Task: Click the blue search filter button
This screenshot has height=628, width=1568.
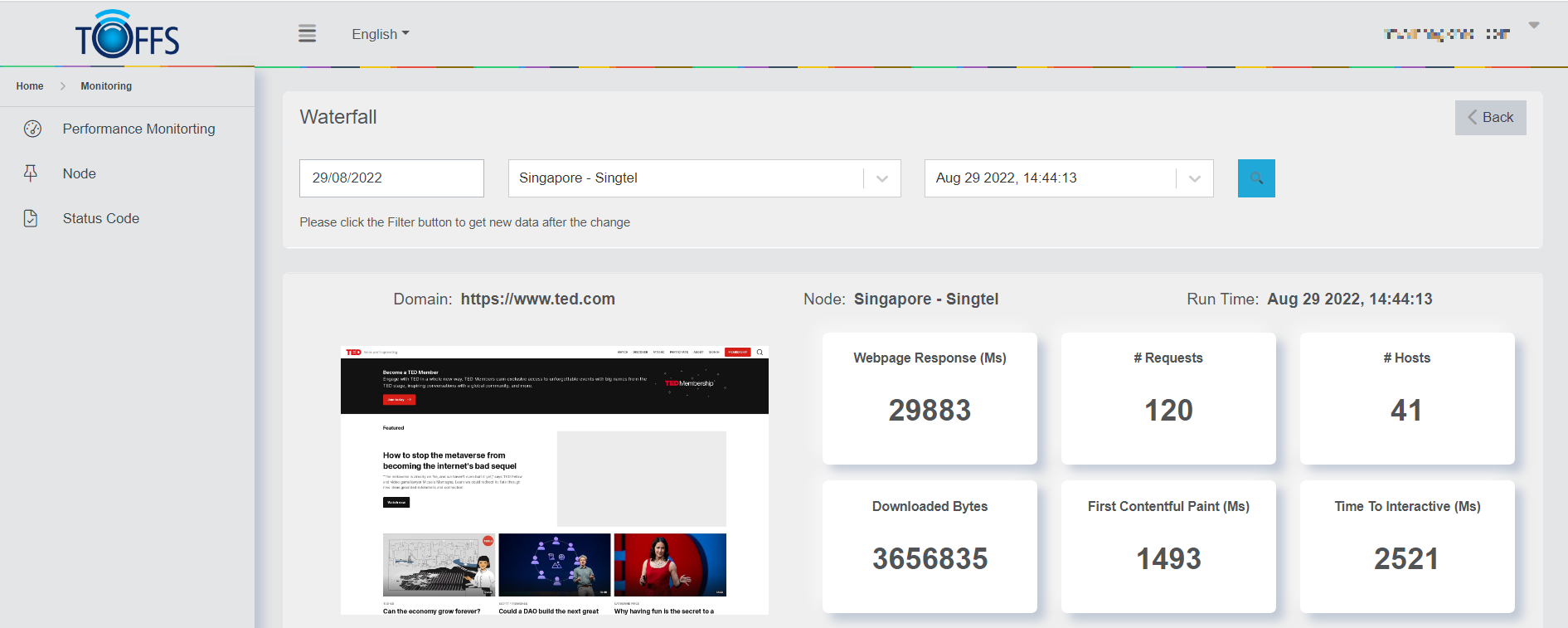Action: point(1256,178)
